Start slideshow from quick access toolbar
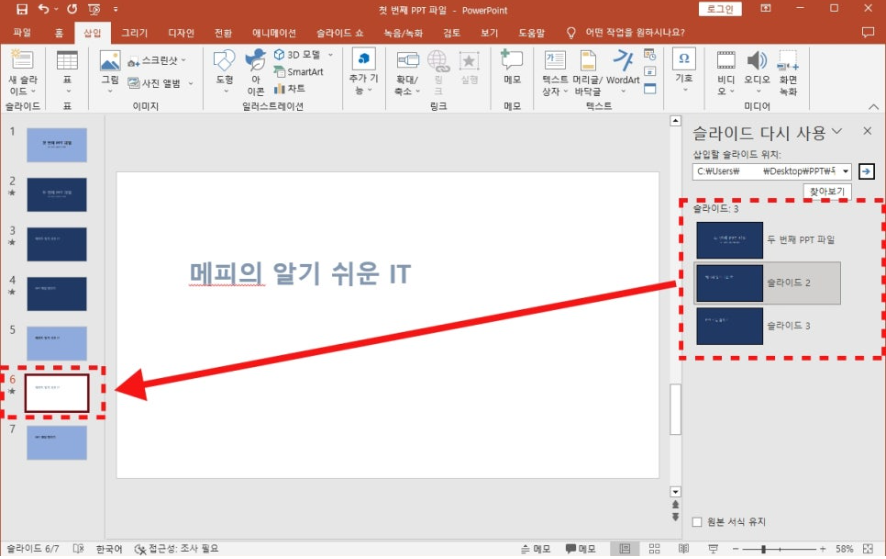Screen dimensions: 886x559 click(94, 9)
